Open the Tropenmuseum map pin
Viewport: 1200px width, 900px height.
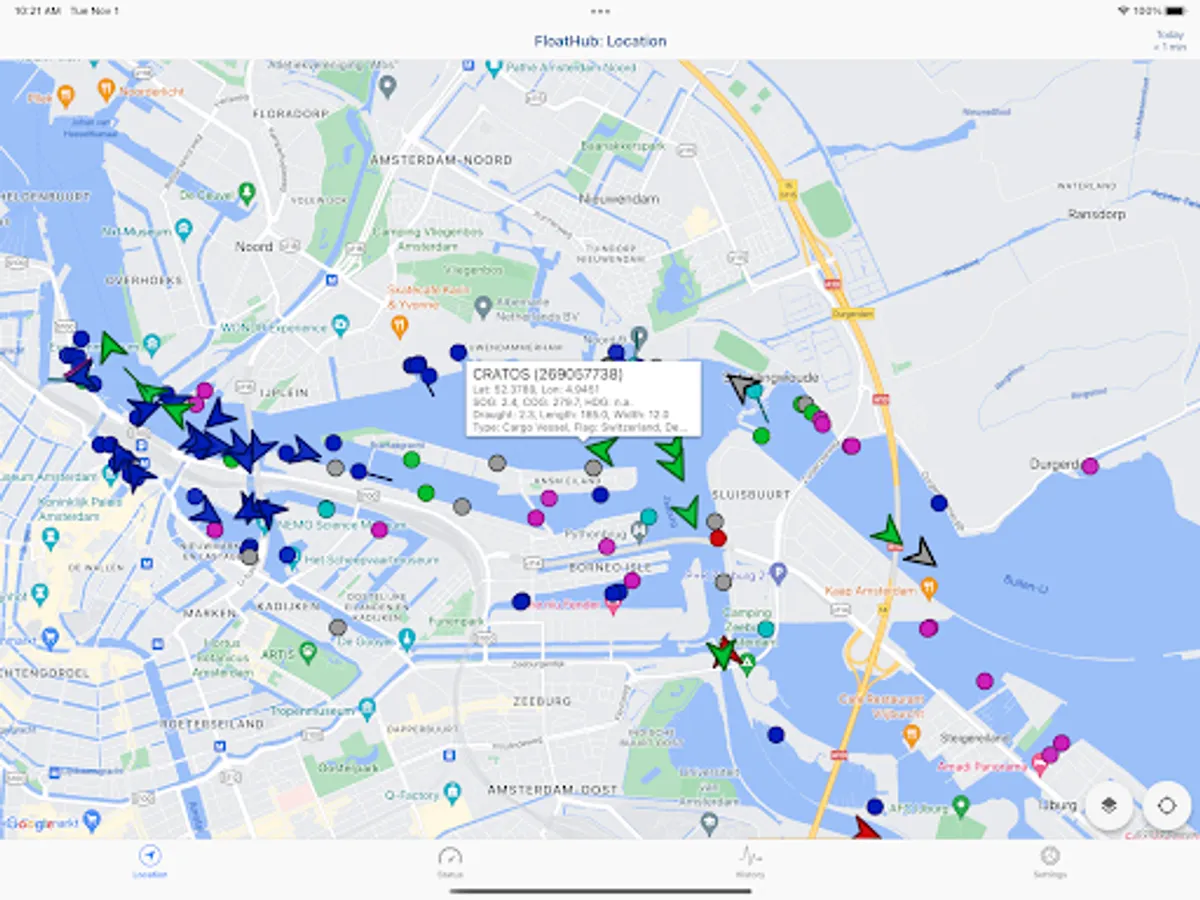pos(368,709)
